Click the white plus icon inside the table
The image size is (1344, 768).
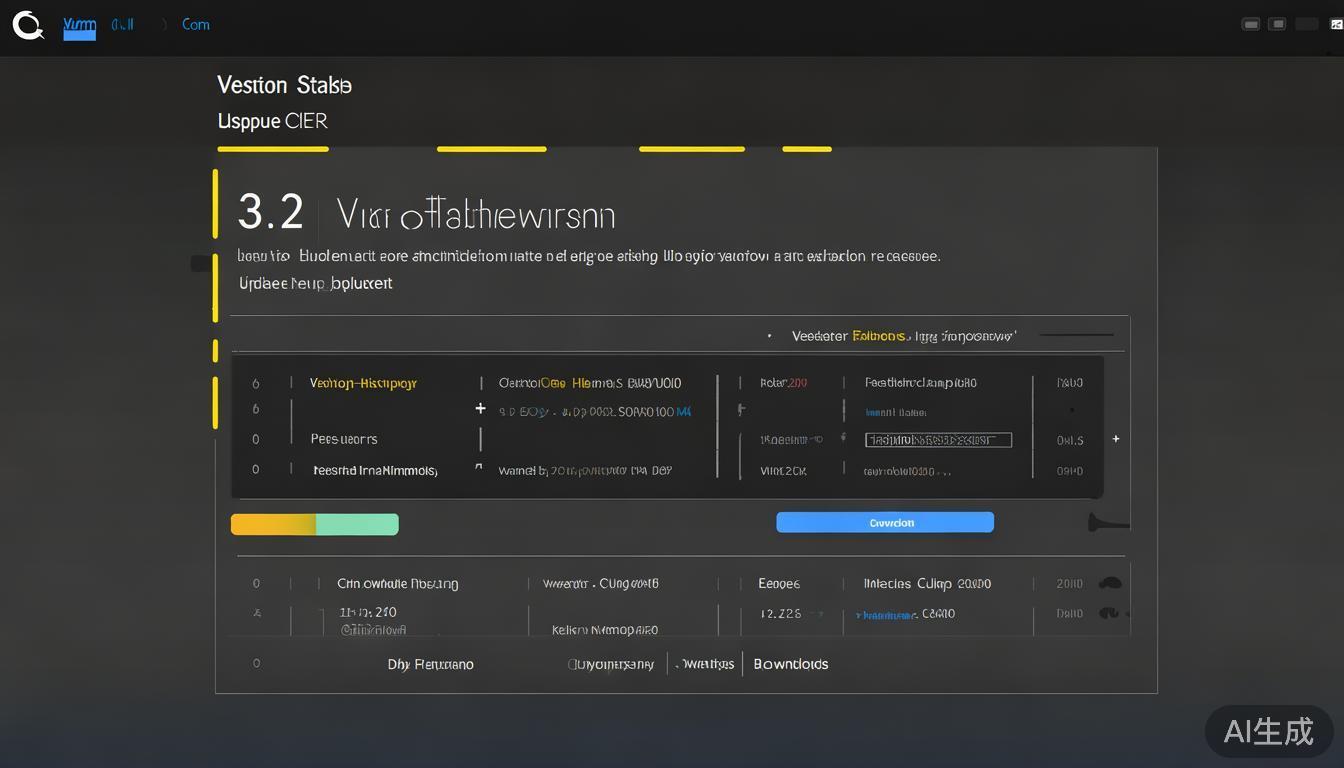(x=480, y=408)
